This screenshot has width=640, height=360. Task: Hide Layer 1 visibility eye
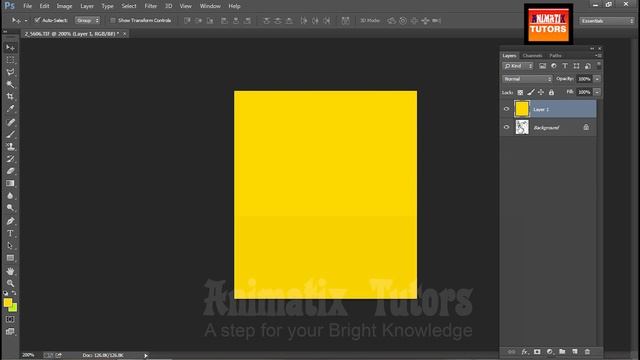coord(507,109)
